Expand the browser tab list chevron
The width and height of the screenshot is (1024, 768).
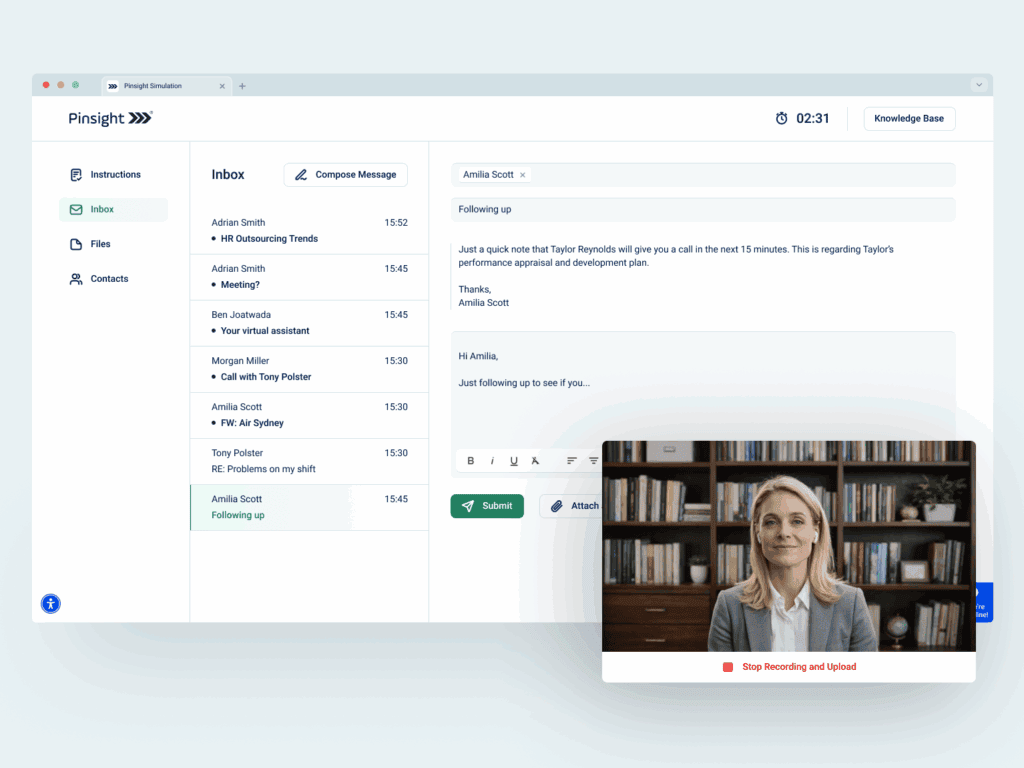(x=978, y=86)
